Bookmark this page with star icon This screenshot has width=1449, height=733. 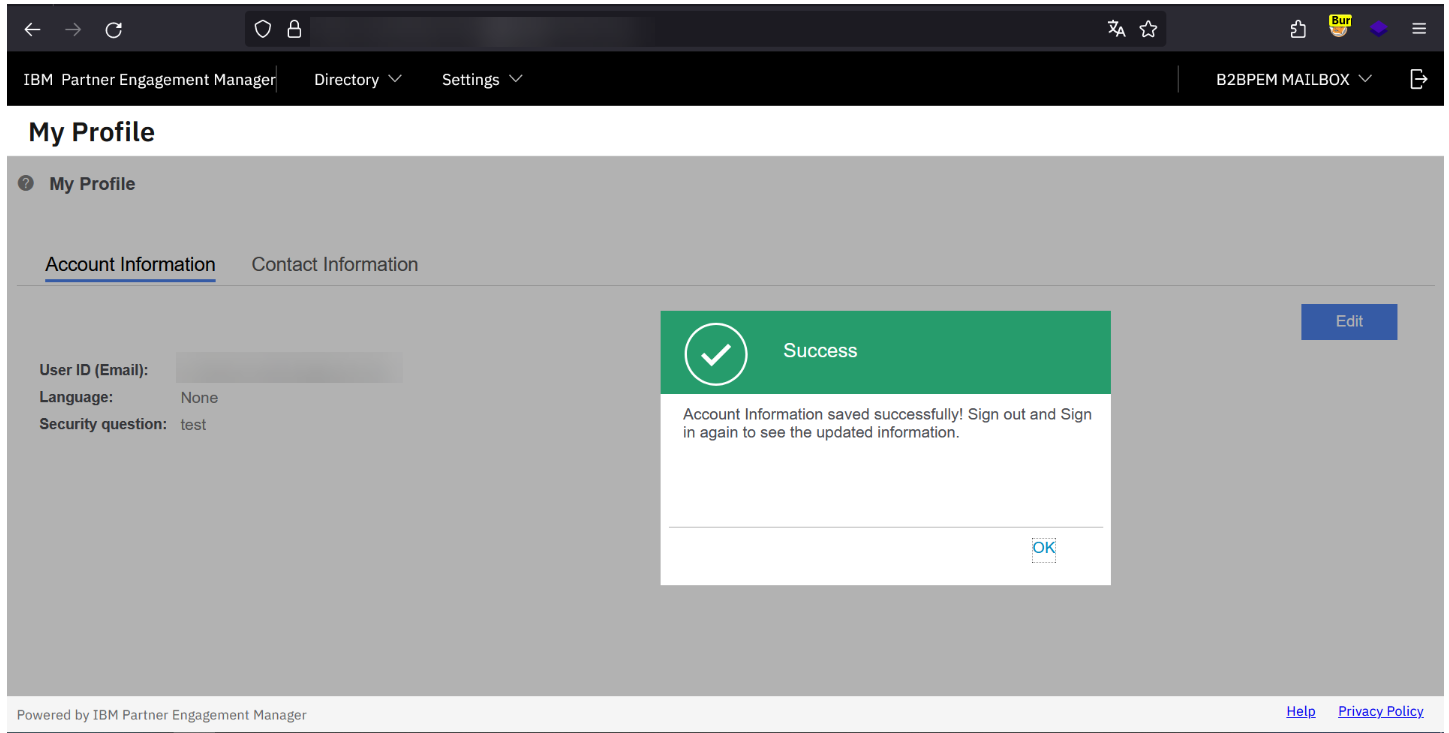(x=1148, y=29)
